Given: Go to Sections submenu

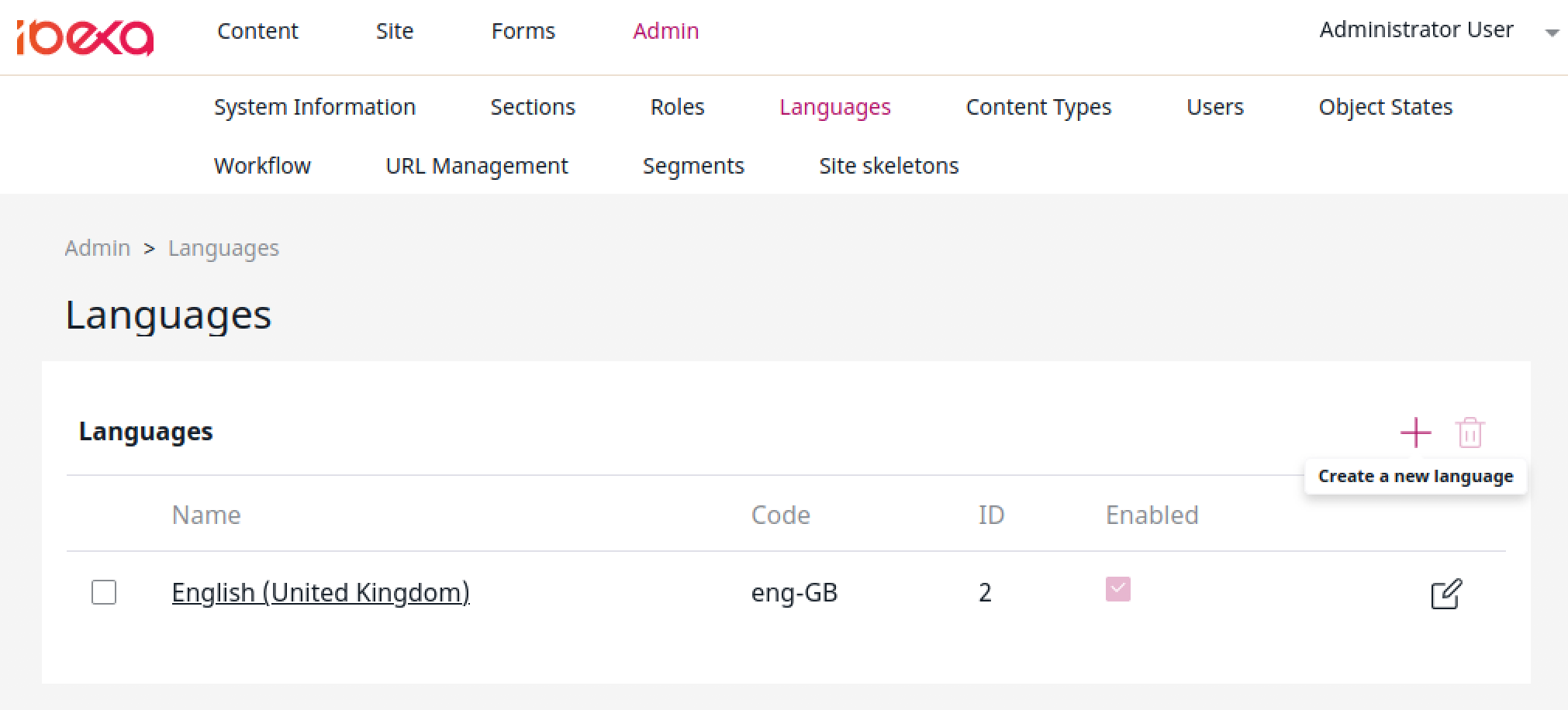Looking at the screenshot, I should point(533,107).
